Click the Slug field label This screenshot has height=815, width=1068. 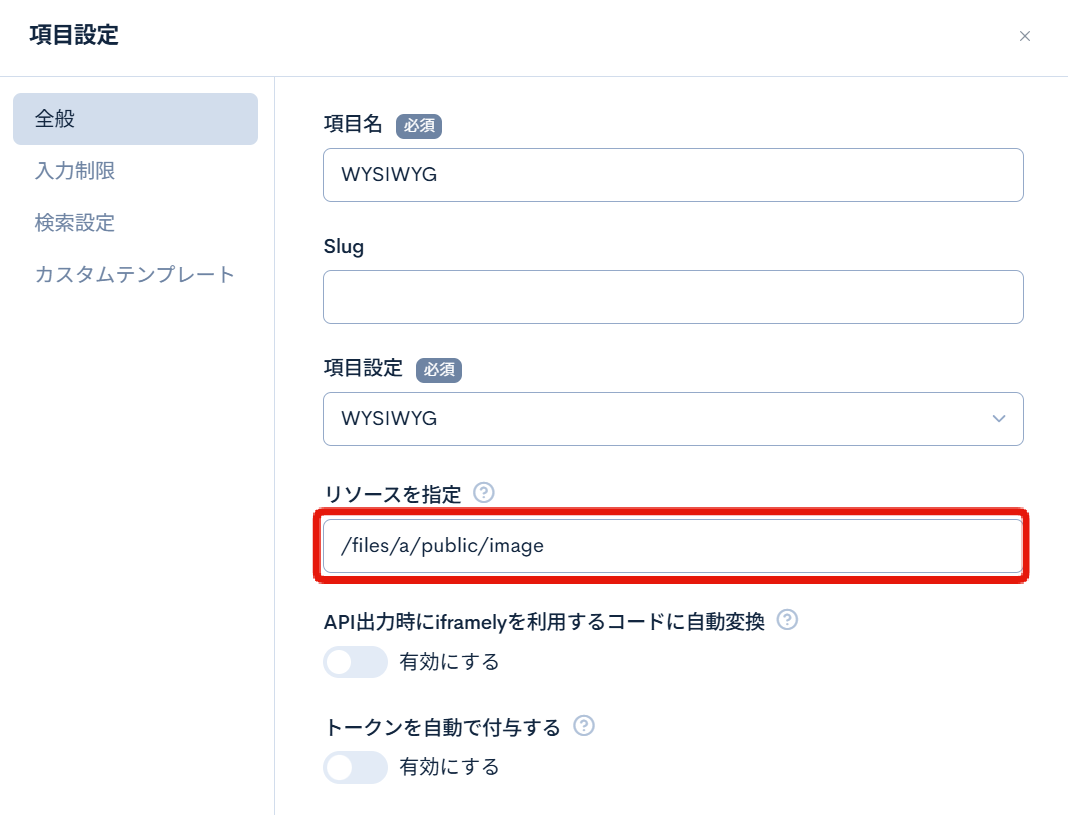(344, 247)
